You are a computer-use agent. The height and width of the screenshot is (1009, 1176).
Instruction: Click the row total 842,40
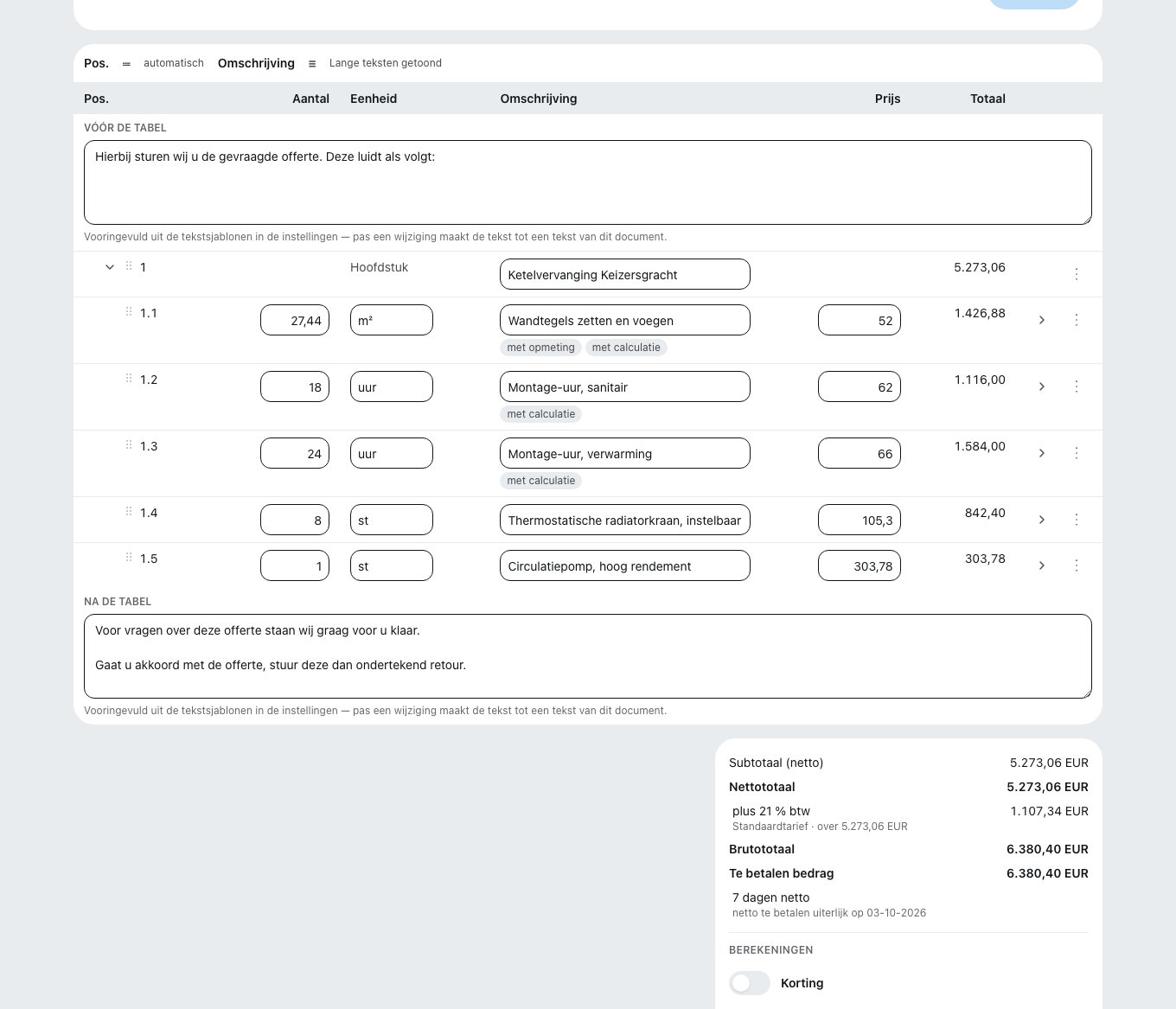point(985,513)
